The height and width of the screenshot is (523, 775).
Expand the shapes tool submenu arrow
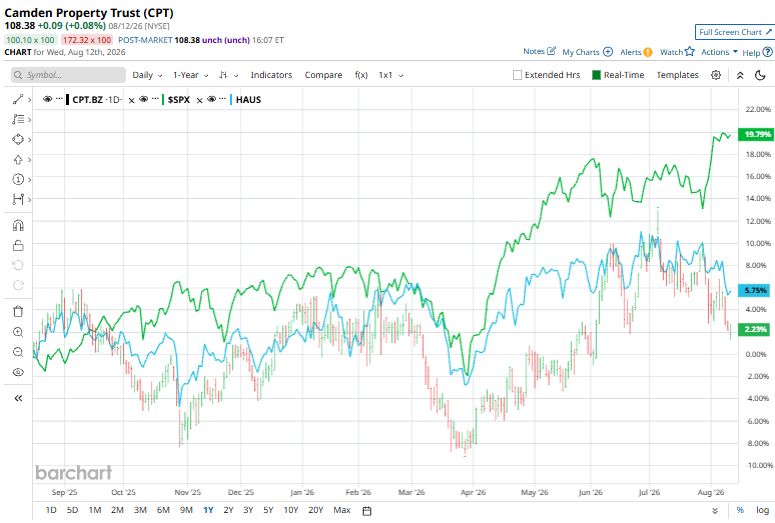[30, 140]
